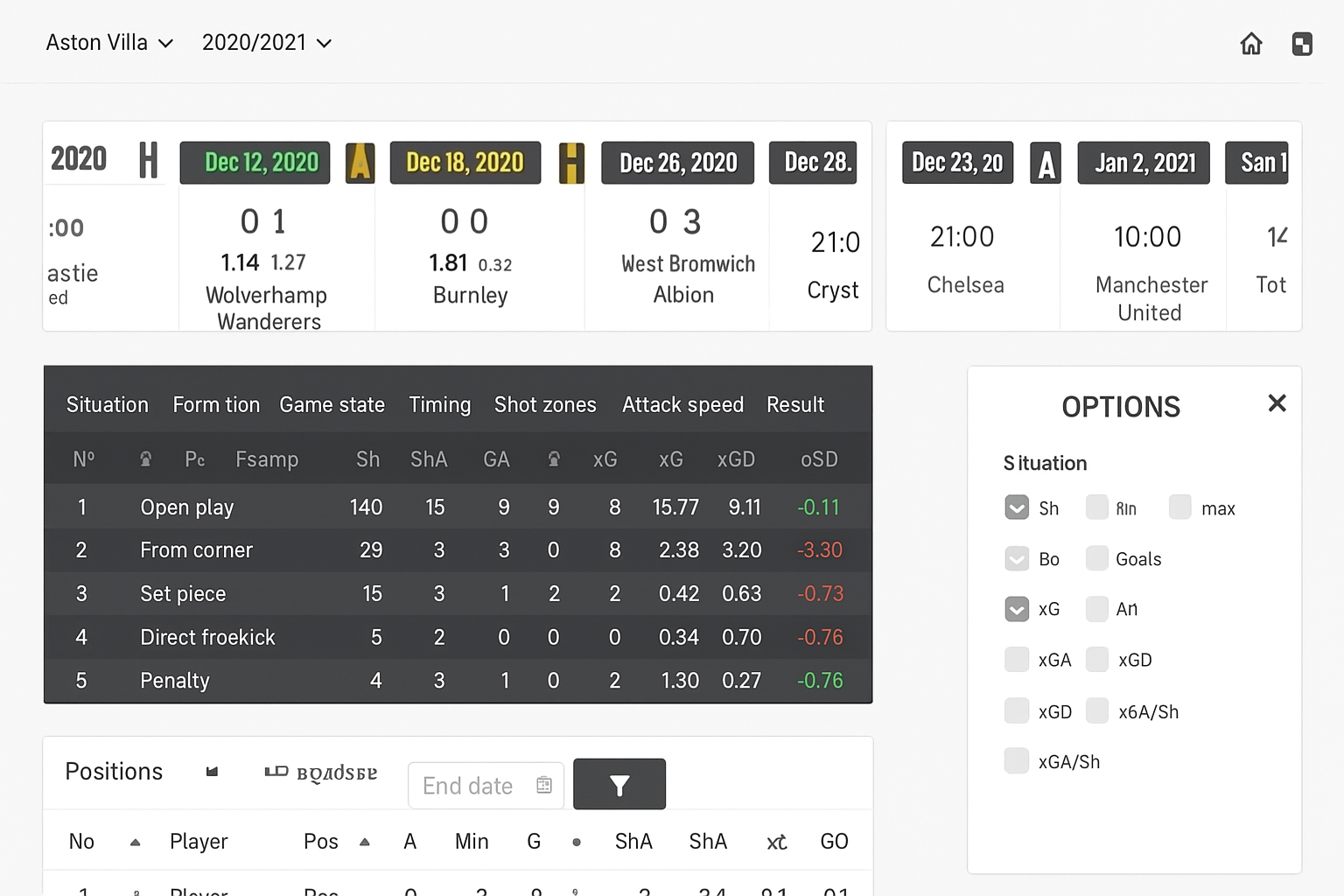Close the Options panel with X
The width and height of the screenshot is (1344, 896).
point(1277,403)
